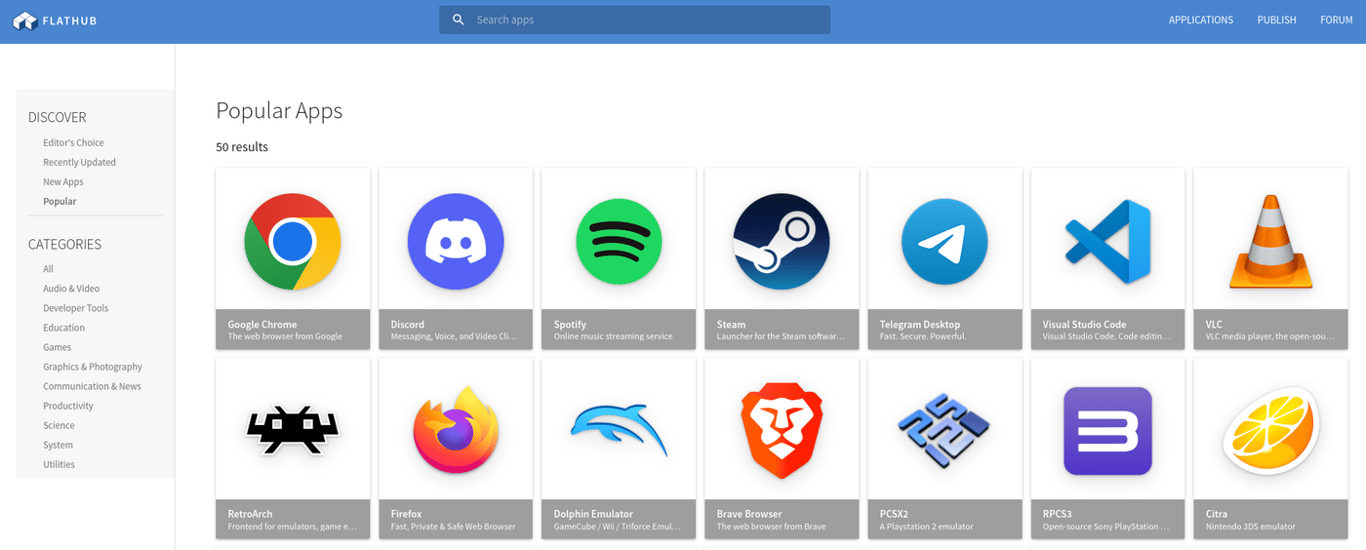This screenshot has width=1366, height=550.
Task: Click 'Online music streaming service' description
Action: 613,337
